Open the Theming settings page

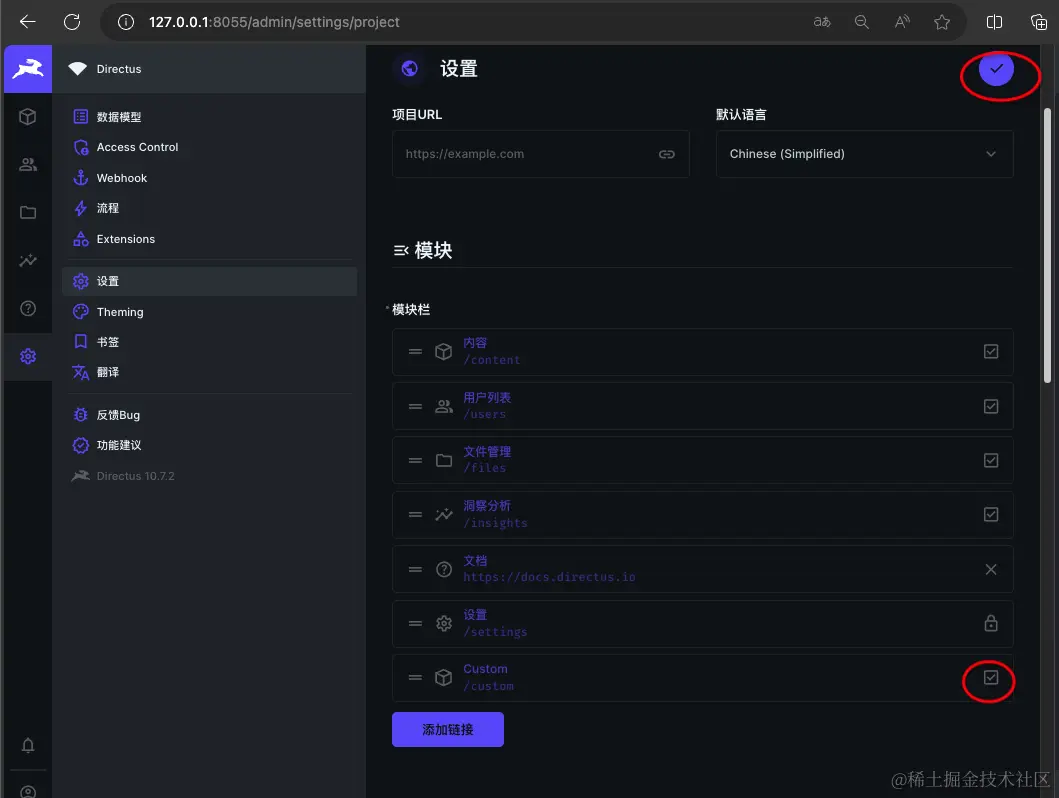click(x=118, y=311)
